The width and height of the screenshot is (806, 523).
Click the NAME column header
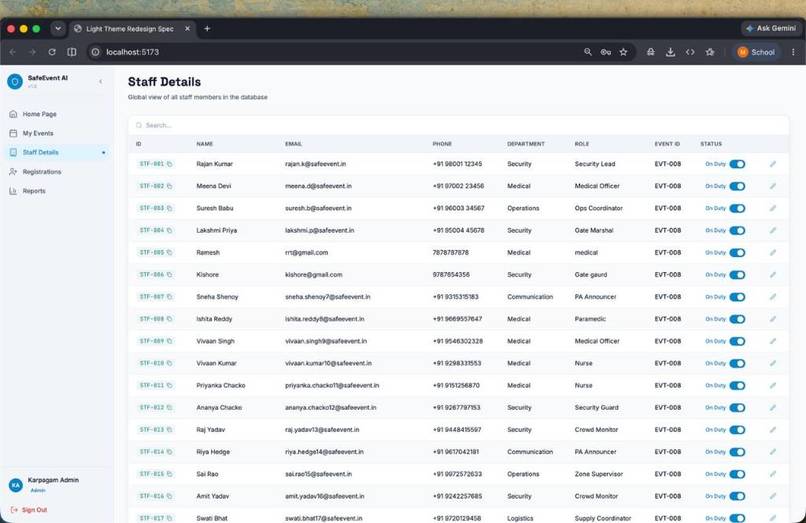(x=205, y=144)
